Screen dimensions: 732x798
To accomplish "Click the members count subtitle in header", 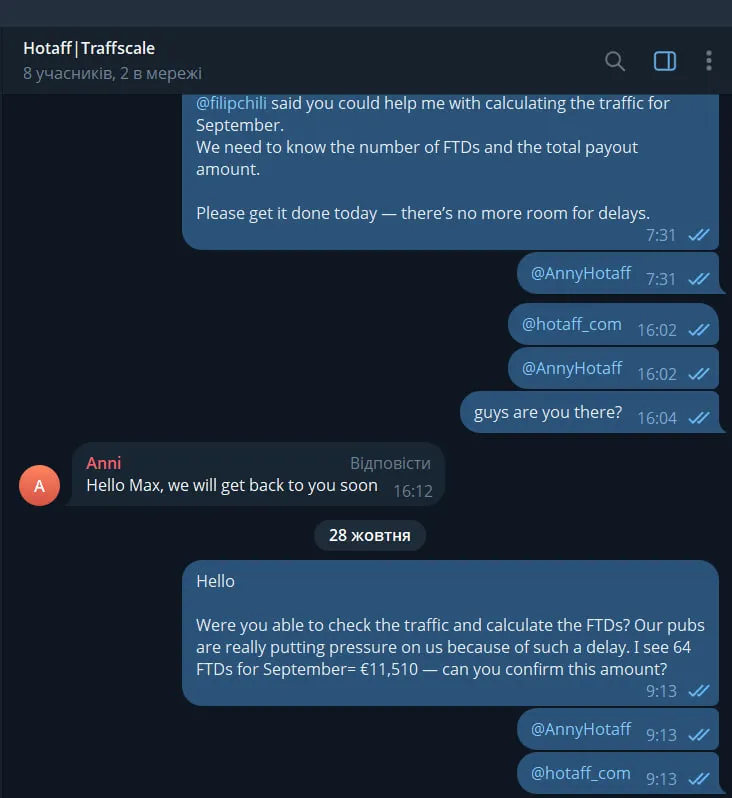I will pos(112,73).
